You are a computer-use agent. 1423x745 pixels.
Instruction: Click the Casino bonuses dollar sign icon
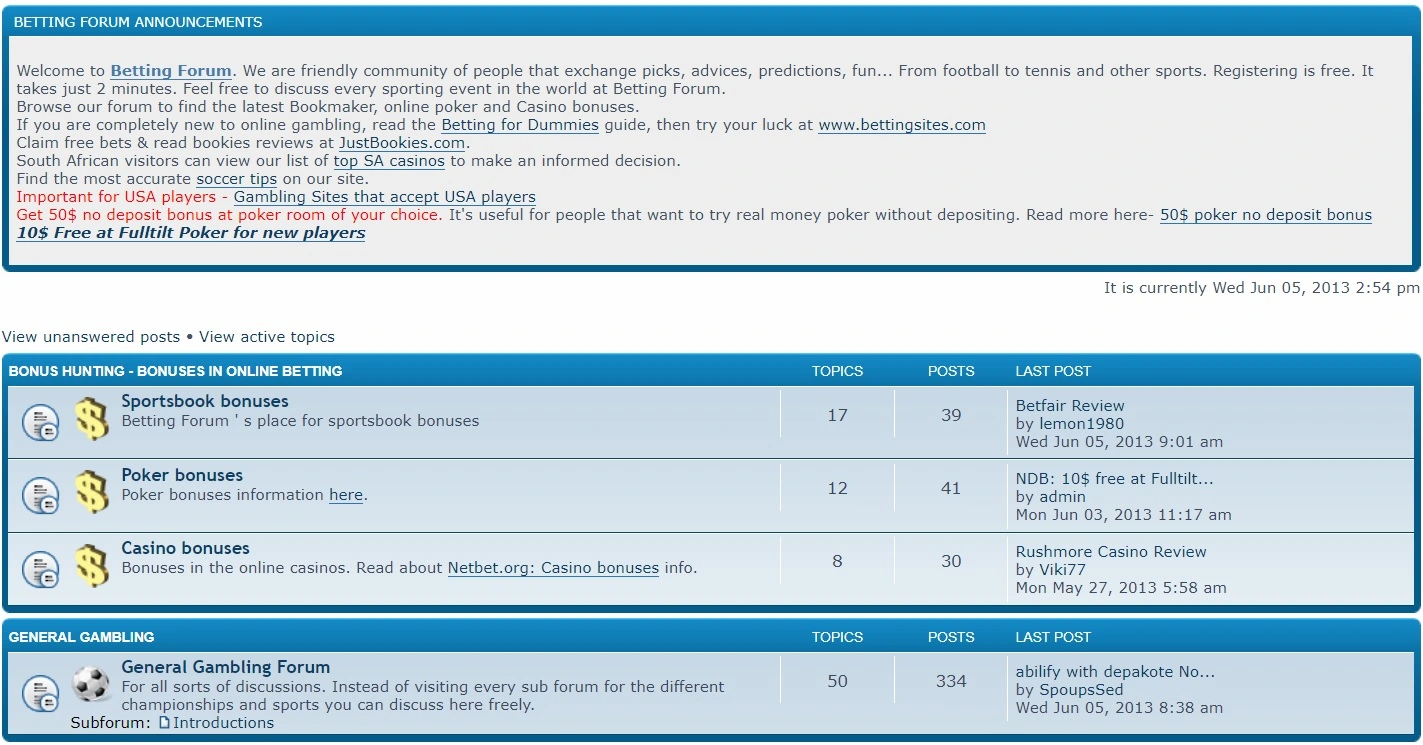91,566
